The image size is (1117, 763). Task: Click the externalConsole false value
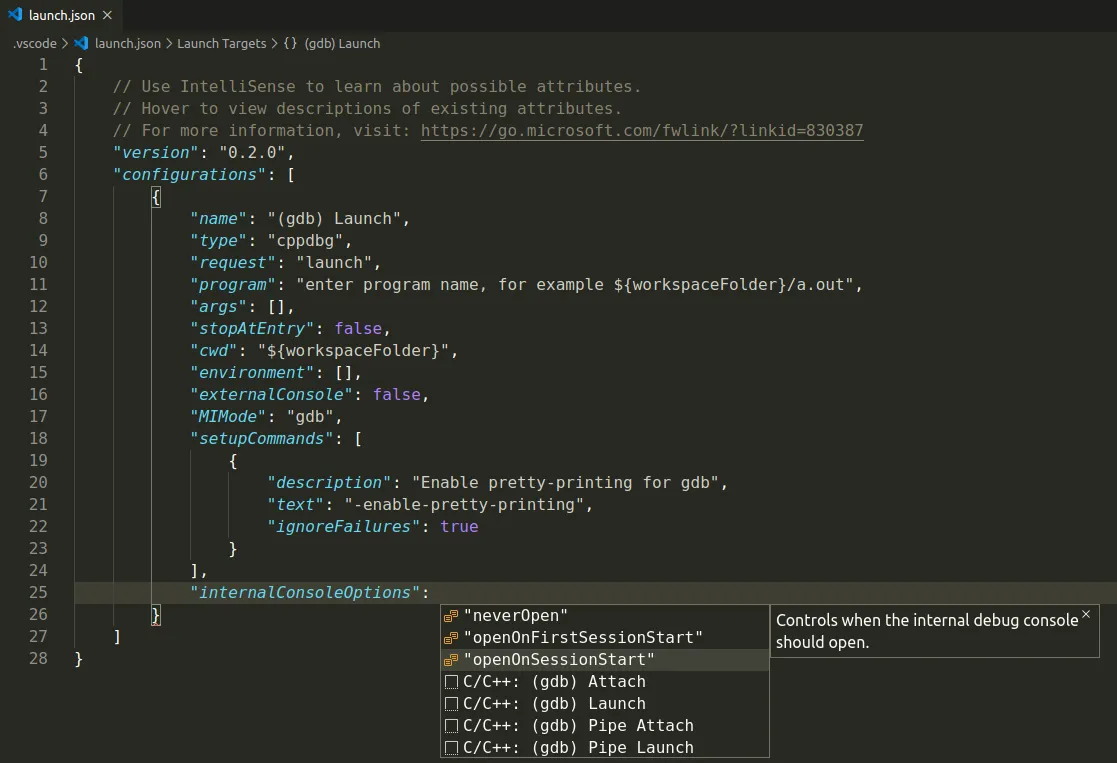(x=397, y=395)
